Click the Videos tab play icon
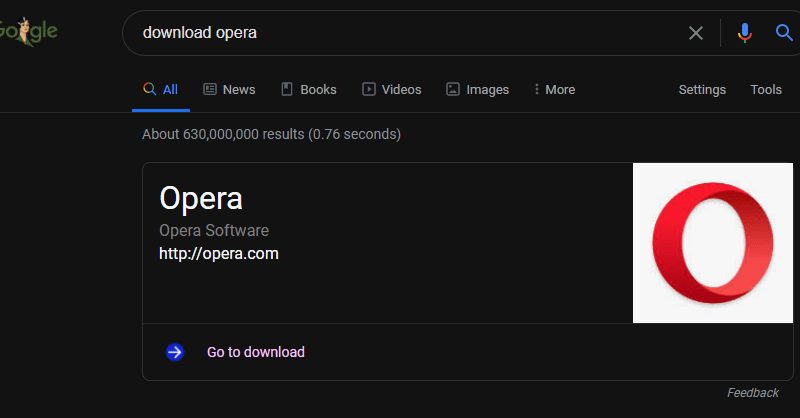This screenshot has height=418, width=800. (368, 89)
